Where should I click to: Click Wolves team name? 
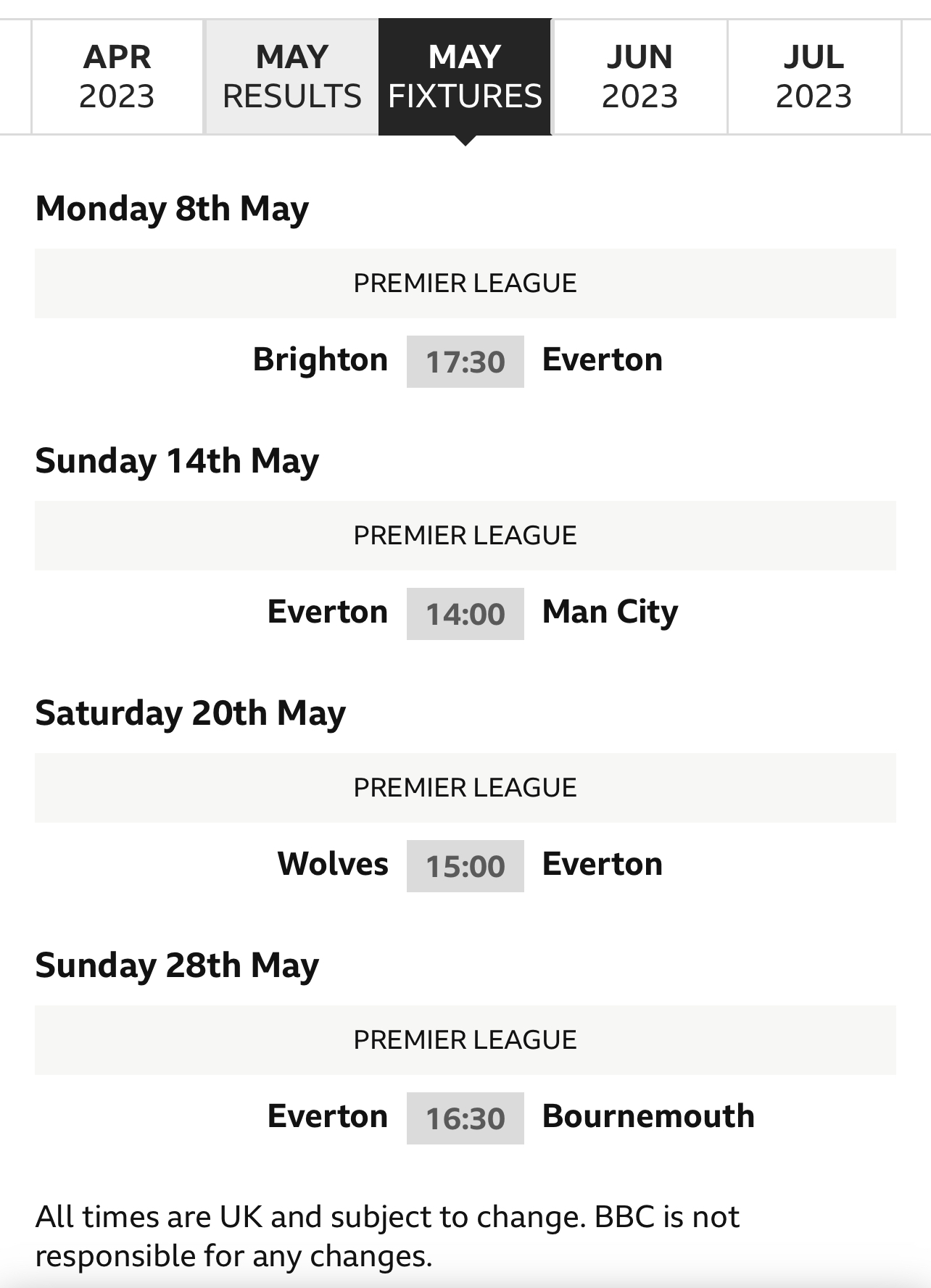coord(333,864)
